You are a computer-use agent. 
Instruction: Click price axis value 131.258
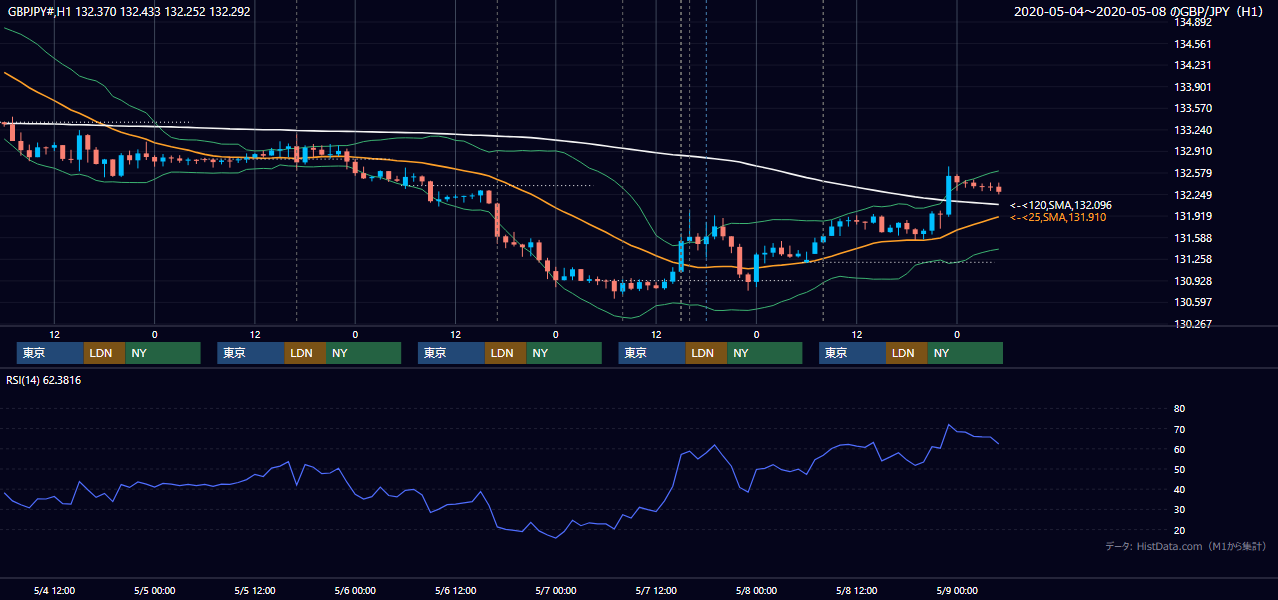point(1193,259)
